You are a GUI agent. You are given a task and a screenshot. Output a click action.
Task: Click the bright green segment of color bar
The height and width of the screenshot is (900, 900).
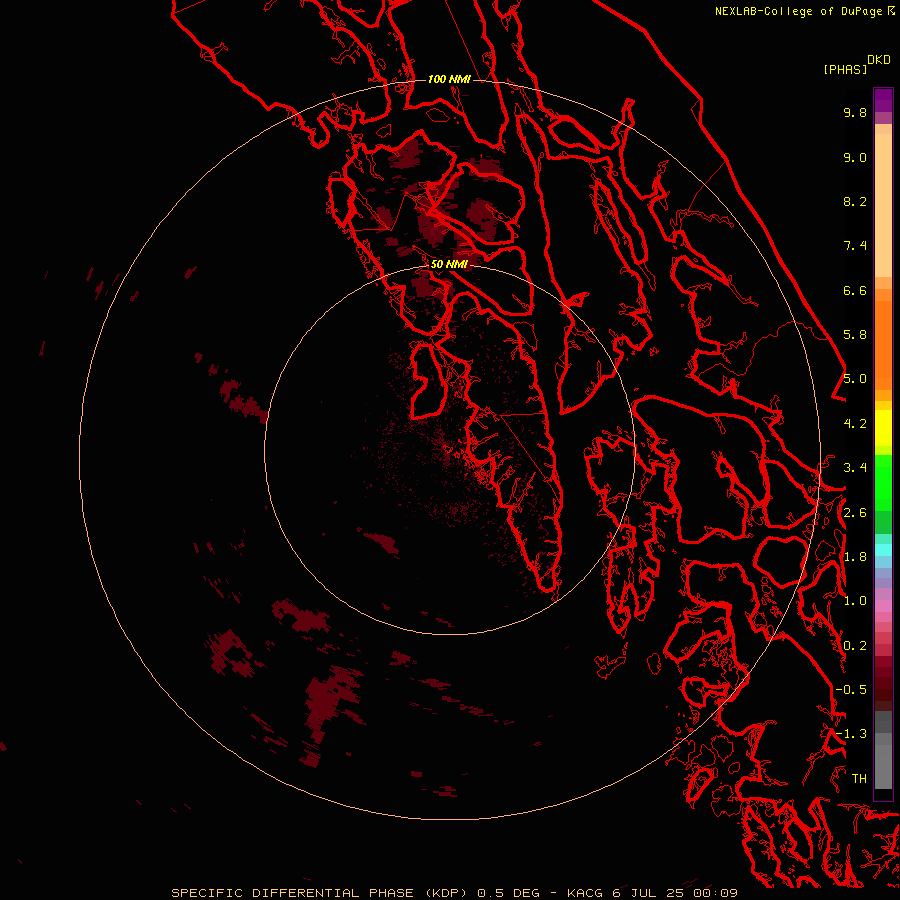tap(883, 482)
